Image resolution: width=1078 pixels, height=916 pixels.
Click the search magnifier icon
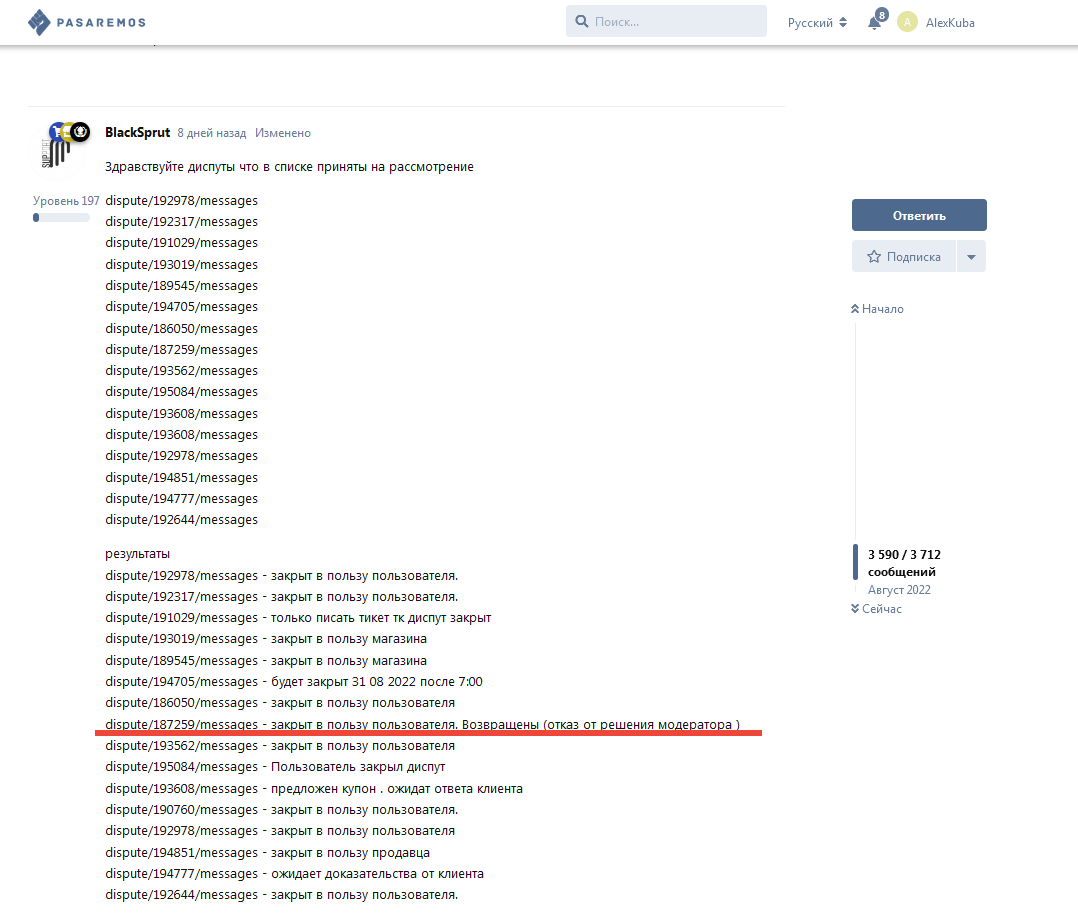(582, 21)
